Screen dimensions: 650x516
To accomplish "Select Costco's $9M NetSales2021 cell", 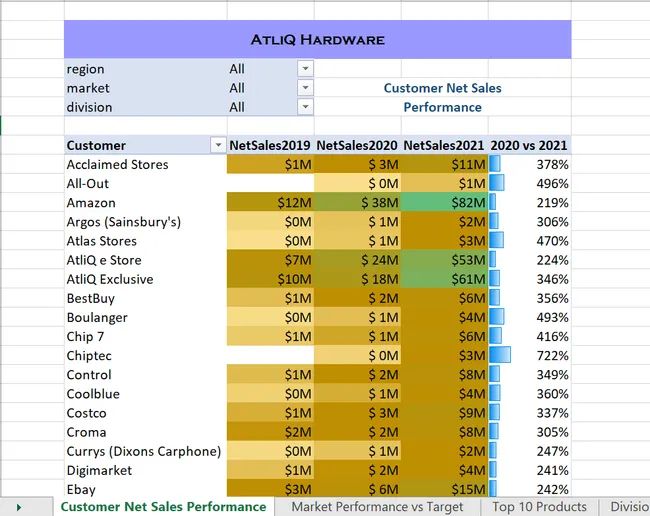I will point(444,413).
